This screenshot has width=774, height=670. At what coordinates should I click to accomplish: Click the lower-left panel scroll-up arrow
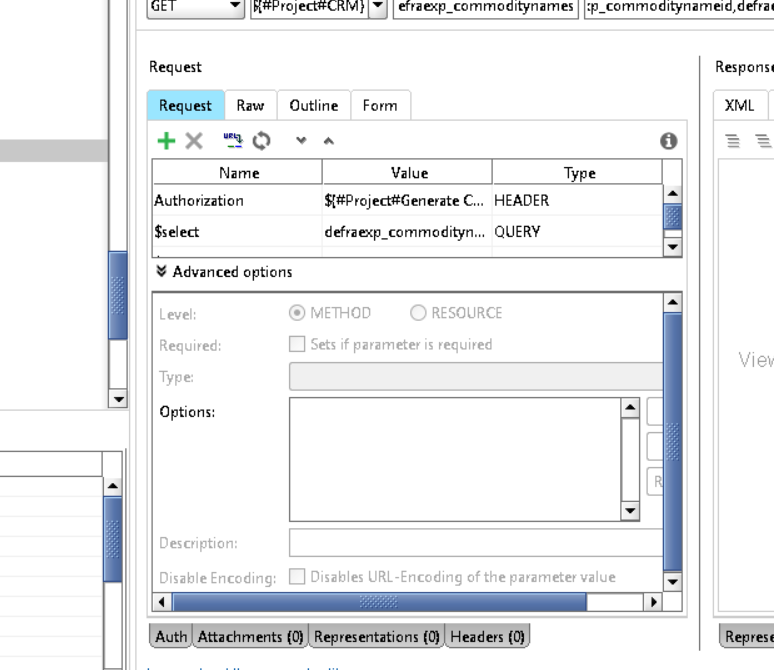point(113,486)
